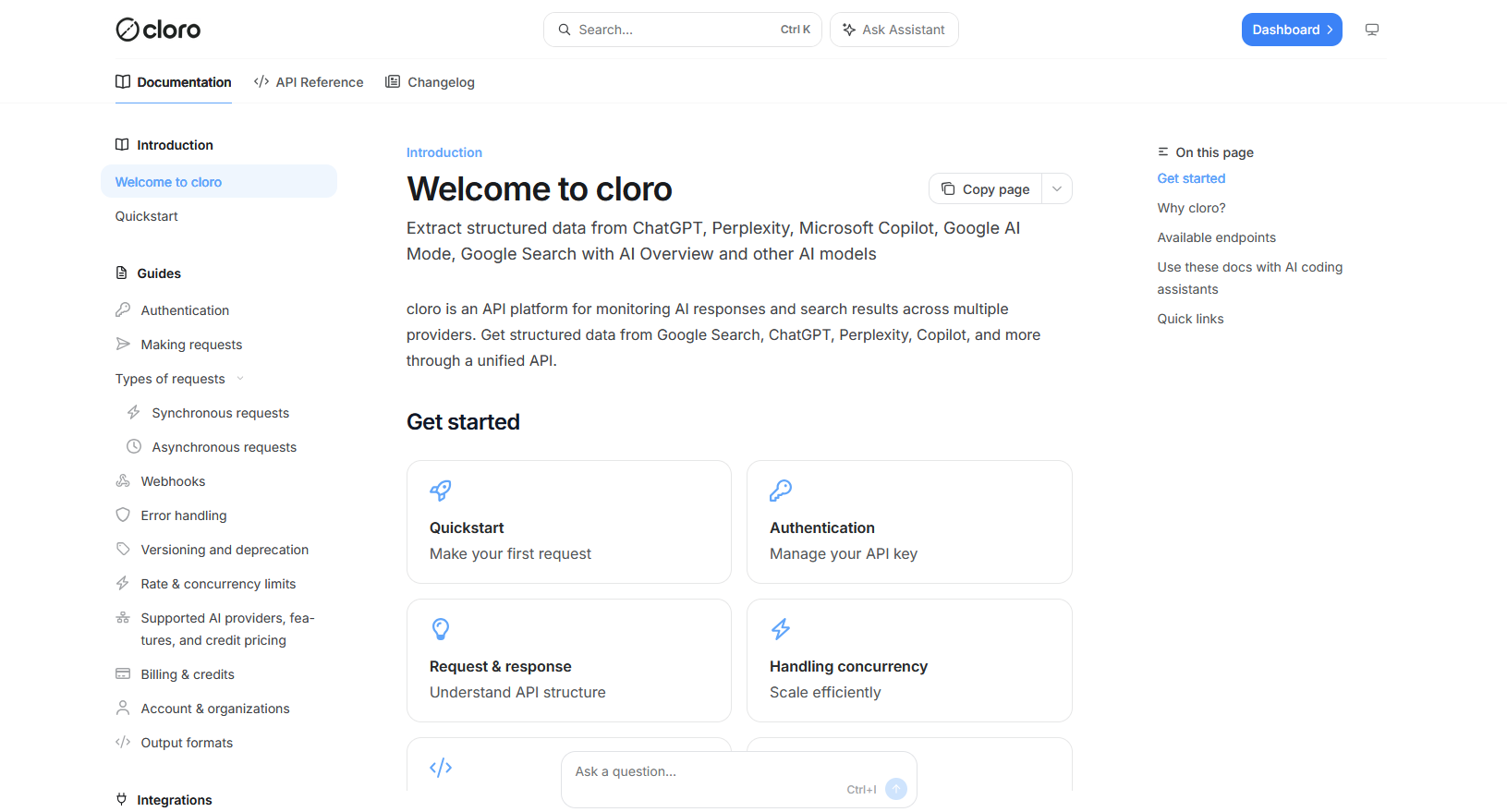Screen dimensions: 1507x812
Task: Click the Changelog newspaper icon
Action: tap(393, 82)
